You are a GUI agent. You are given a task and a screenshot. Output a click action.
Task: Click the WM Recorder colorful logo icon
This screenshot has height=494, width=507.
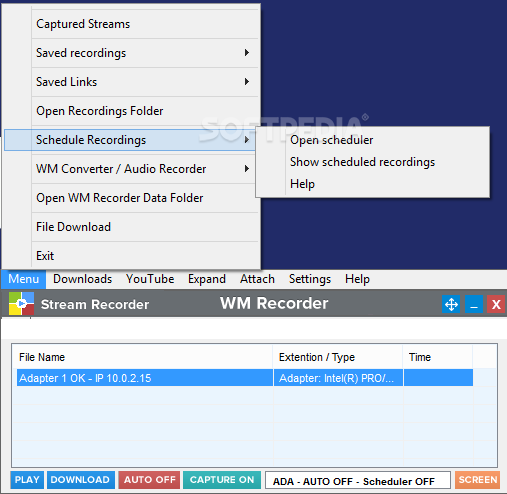pos(21,304)
